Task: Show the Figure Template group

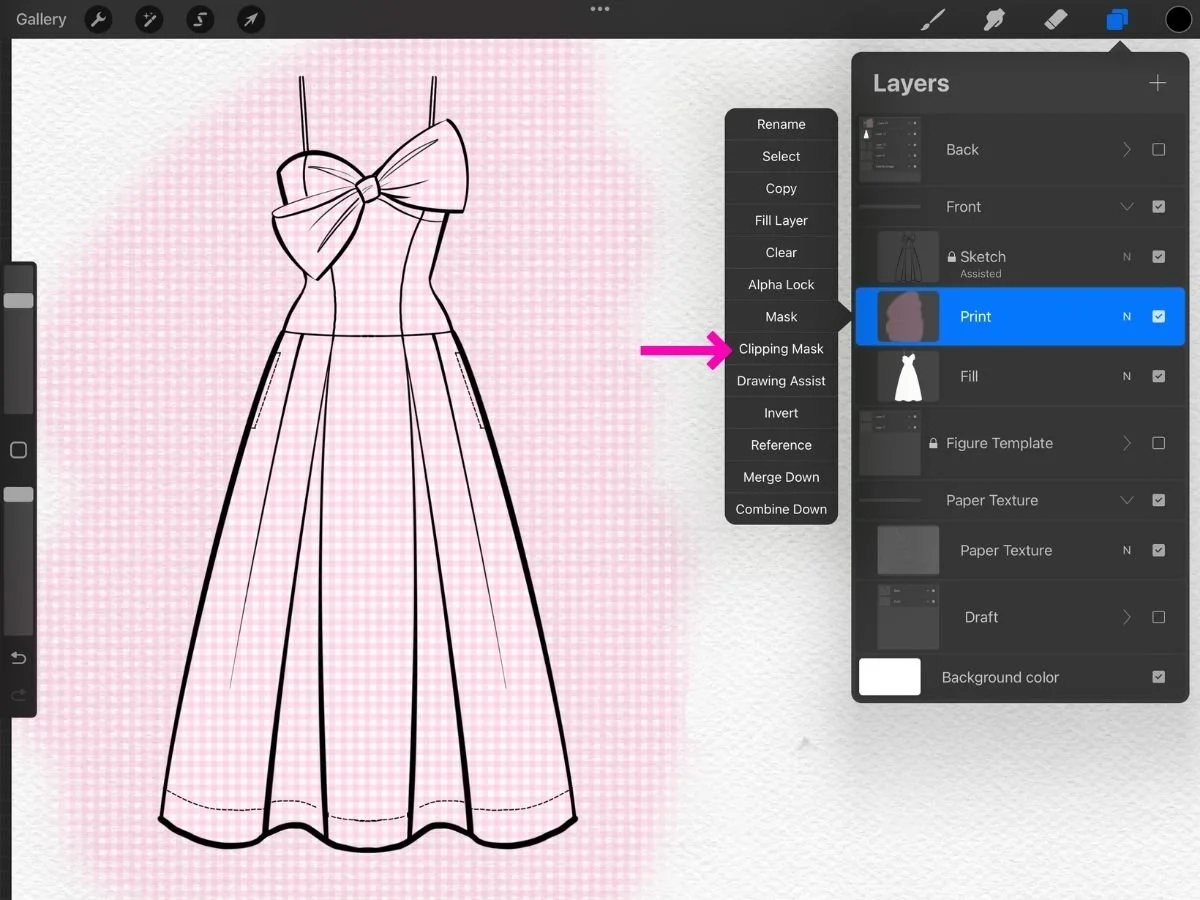Action: [x=1159, y=443]
